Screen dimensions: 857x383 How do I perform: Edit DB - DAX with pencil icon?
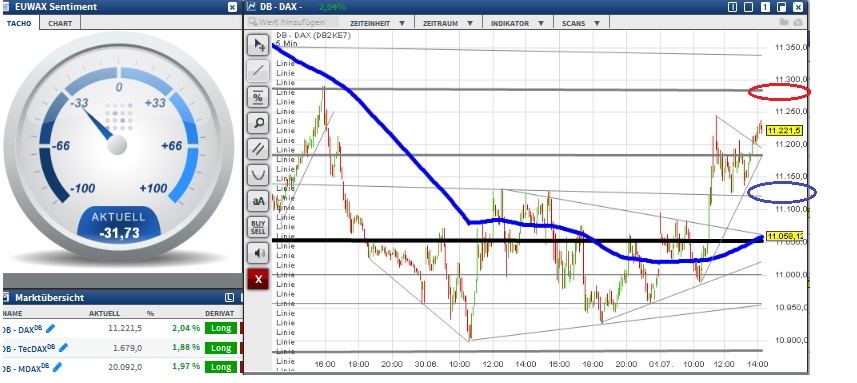pos(50,328)
